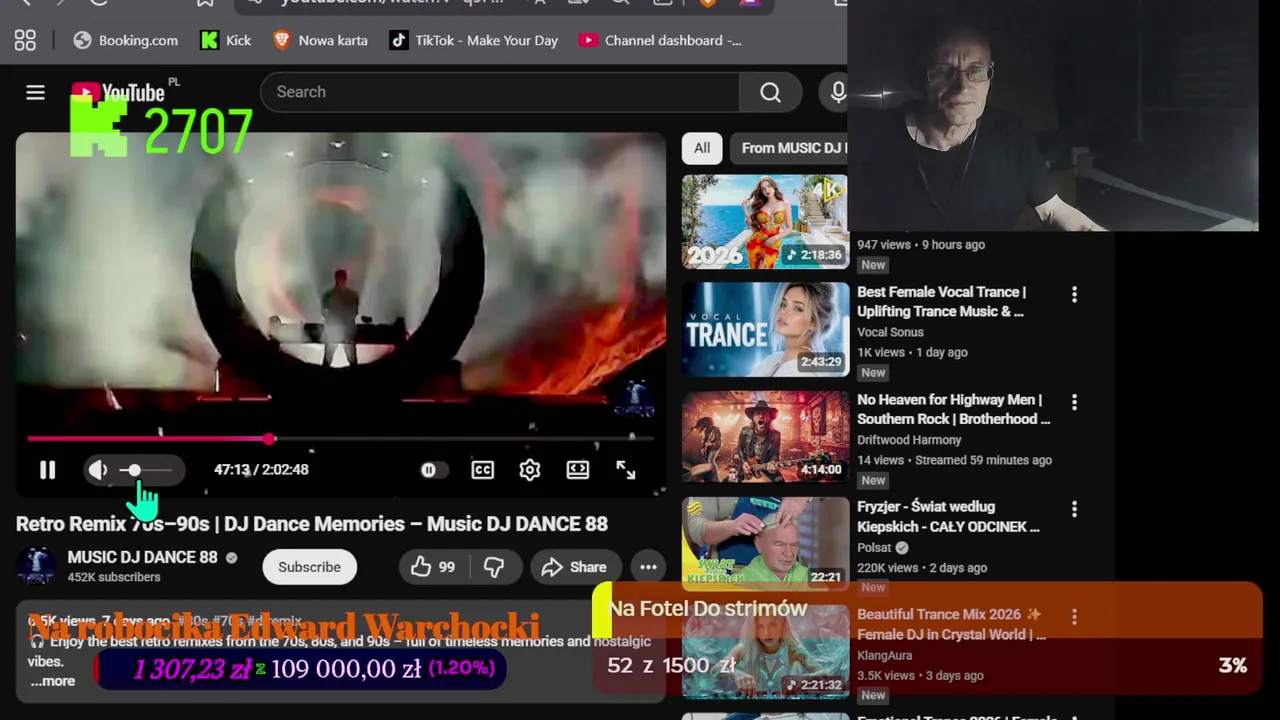Select the All filter chip

702,148
